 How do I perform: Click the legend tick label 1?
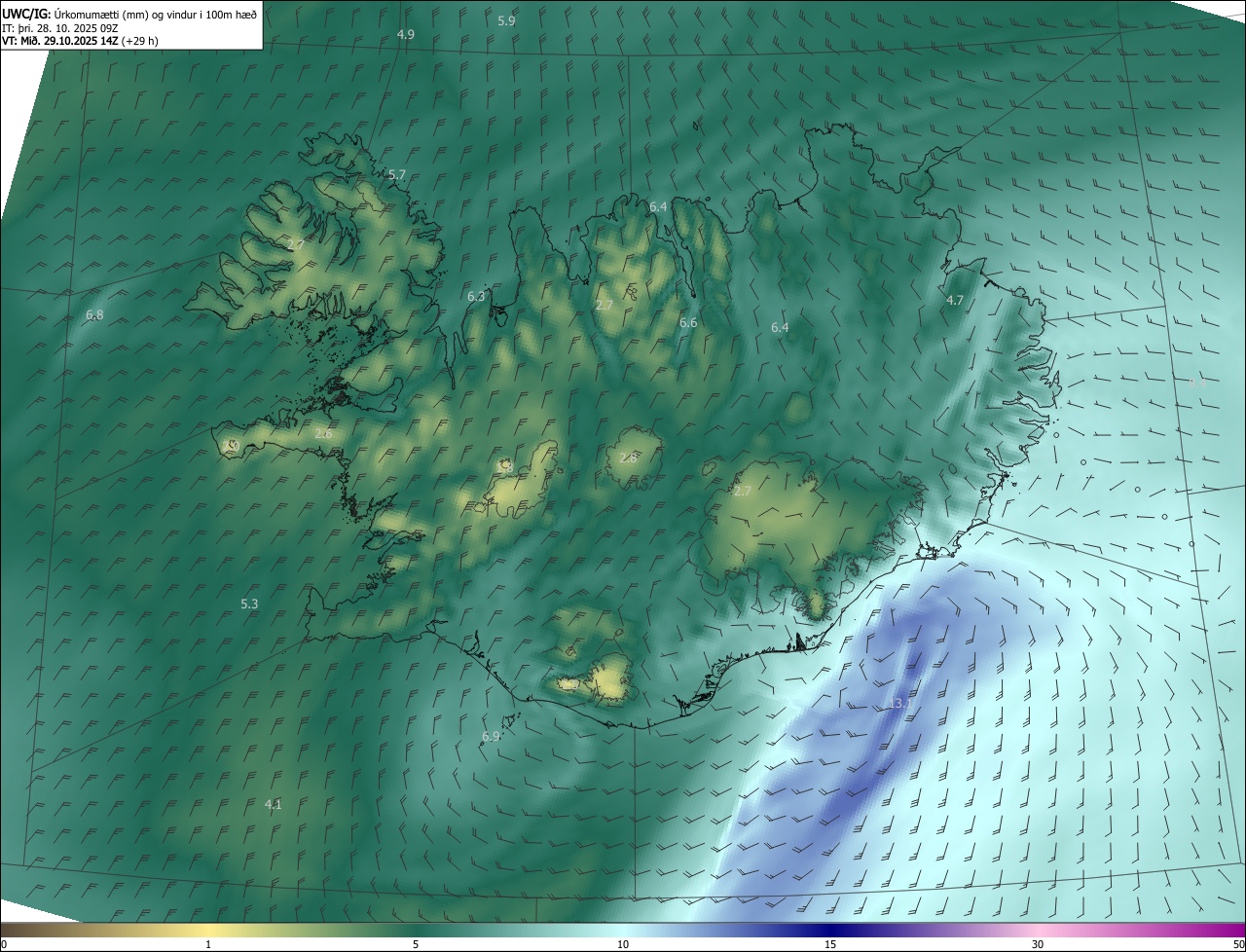(x=208, y=944)
